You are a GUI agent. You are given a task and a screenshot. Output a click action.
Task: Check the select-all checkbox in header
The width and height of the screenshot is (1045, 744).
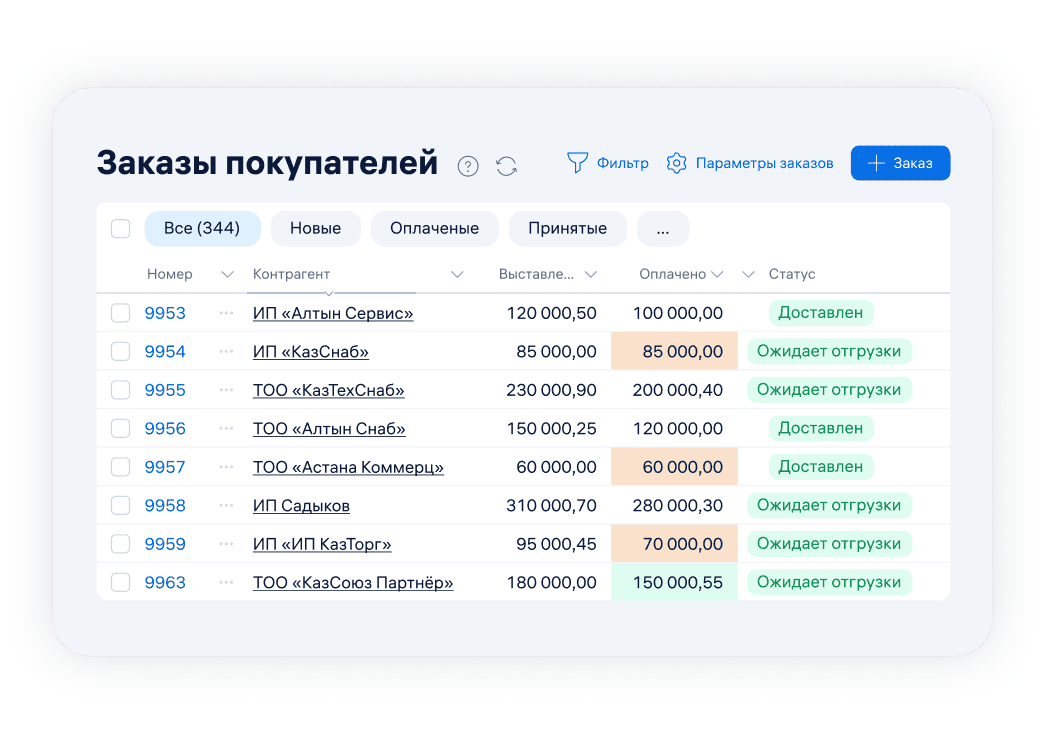click(x=120, y=228)
